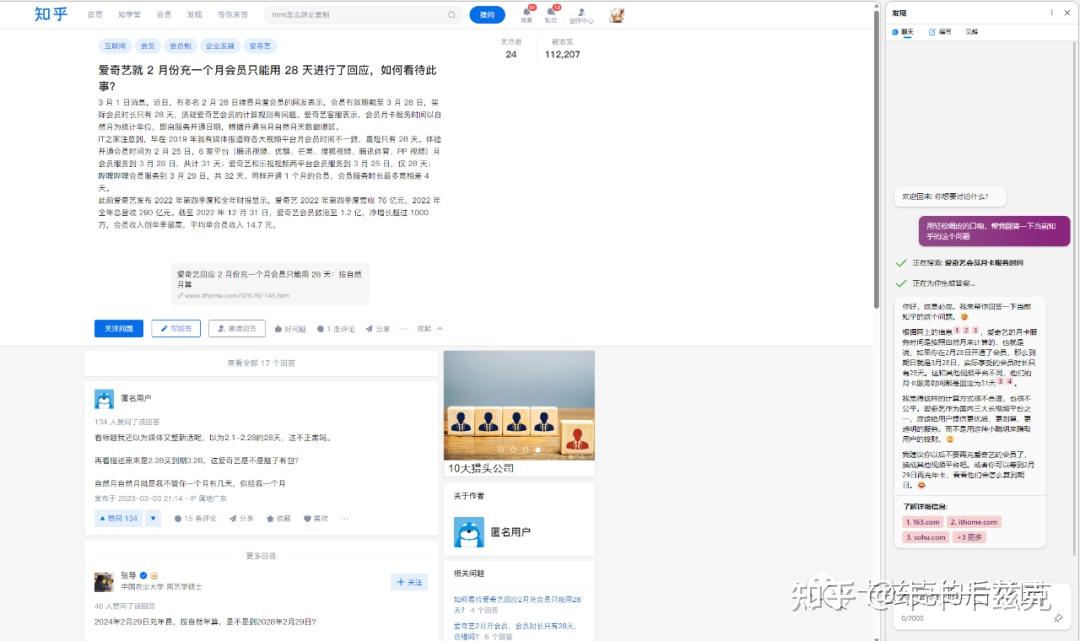Open the 创作中心 creation center icon
1080x641 pixels.
pyautogui.click(x=582, y=14)
